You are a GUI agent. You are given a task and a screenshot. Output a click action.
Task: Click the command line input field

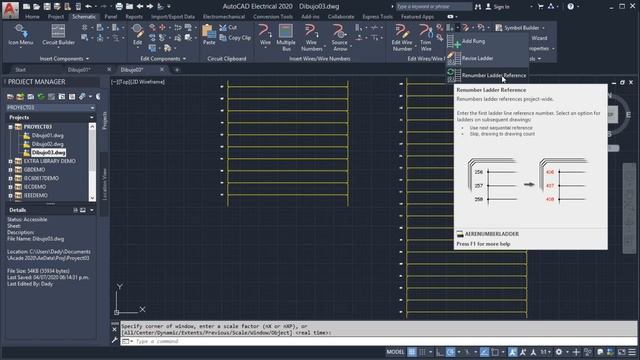tap(378, 341)
